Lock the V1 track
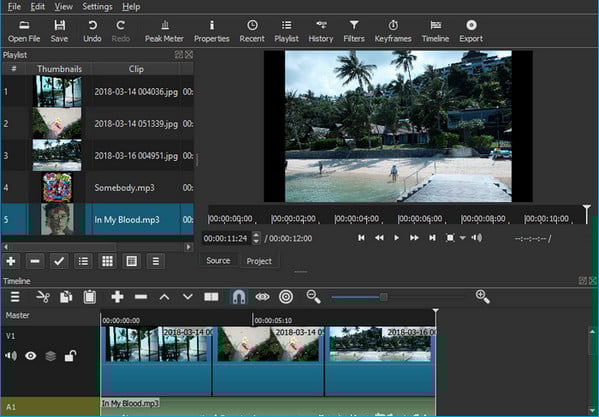This screenshot has height=417, width=599. click(x=70, y=356)
